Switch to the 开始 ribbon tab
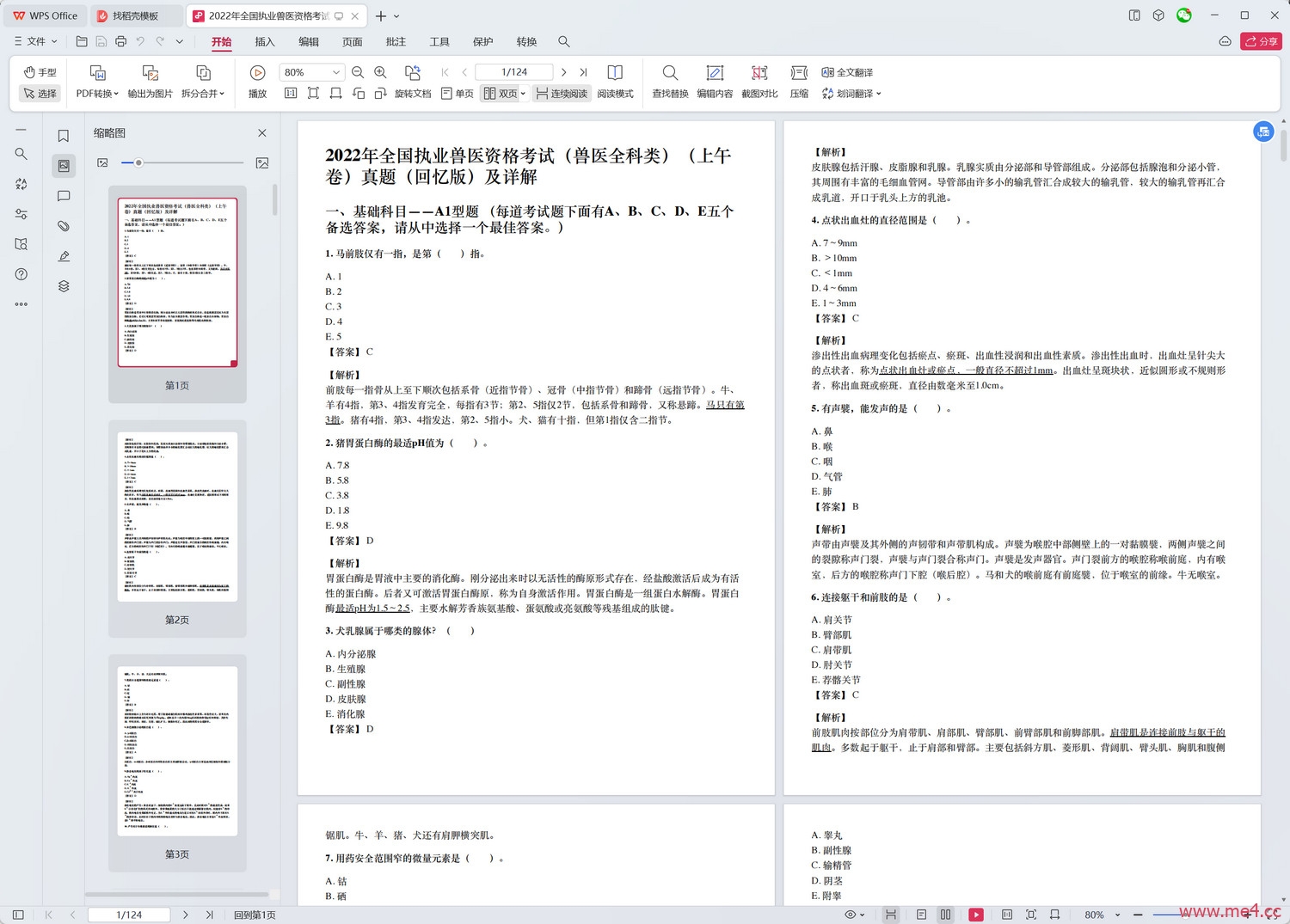Screen dimensions: 1290x924 [221, 41]
